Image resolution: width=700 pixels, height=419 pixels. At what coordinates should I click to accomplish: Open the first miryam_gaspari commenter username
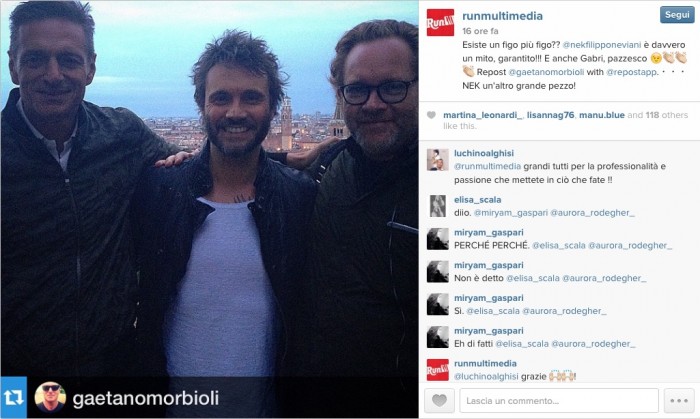coord(488,232)
